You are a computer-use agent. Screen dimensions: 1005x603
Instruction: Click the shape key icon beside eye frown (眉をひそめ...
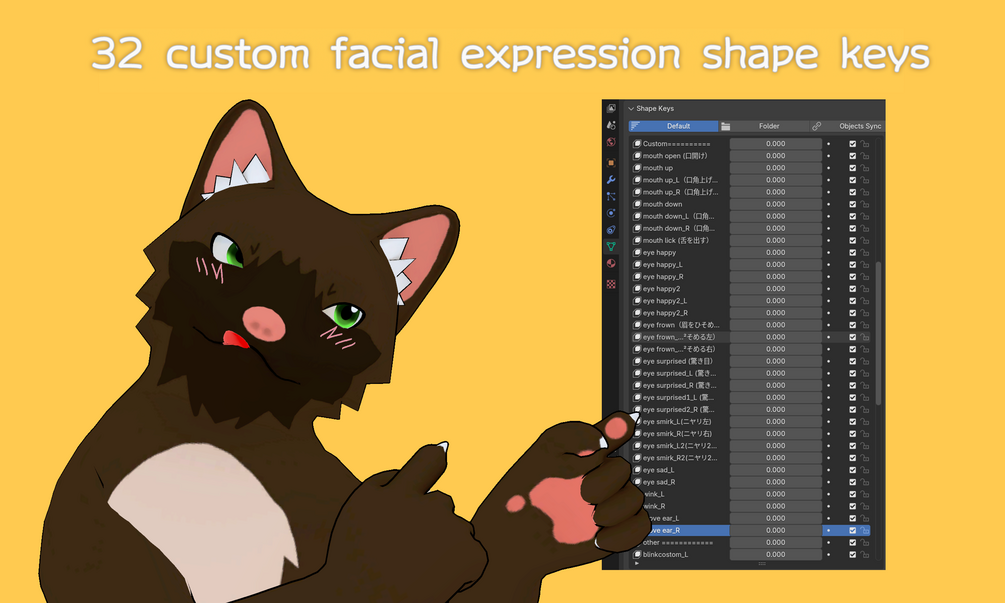pos(637,325)
